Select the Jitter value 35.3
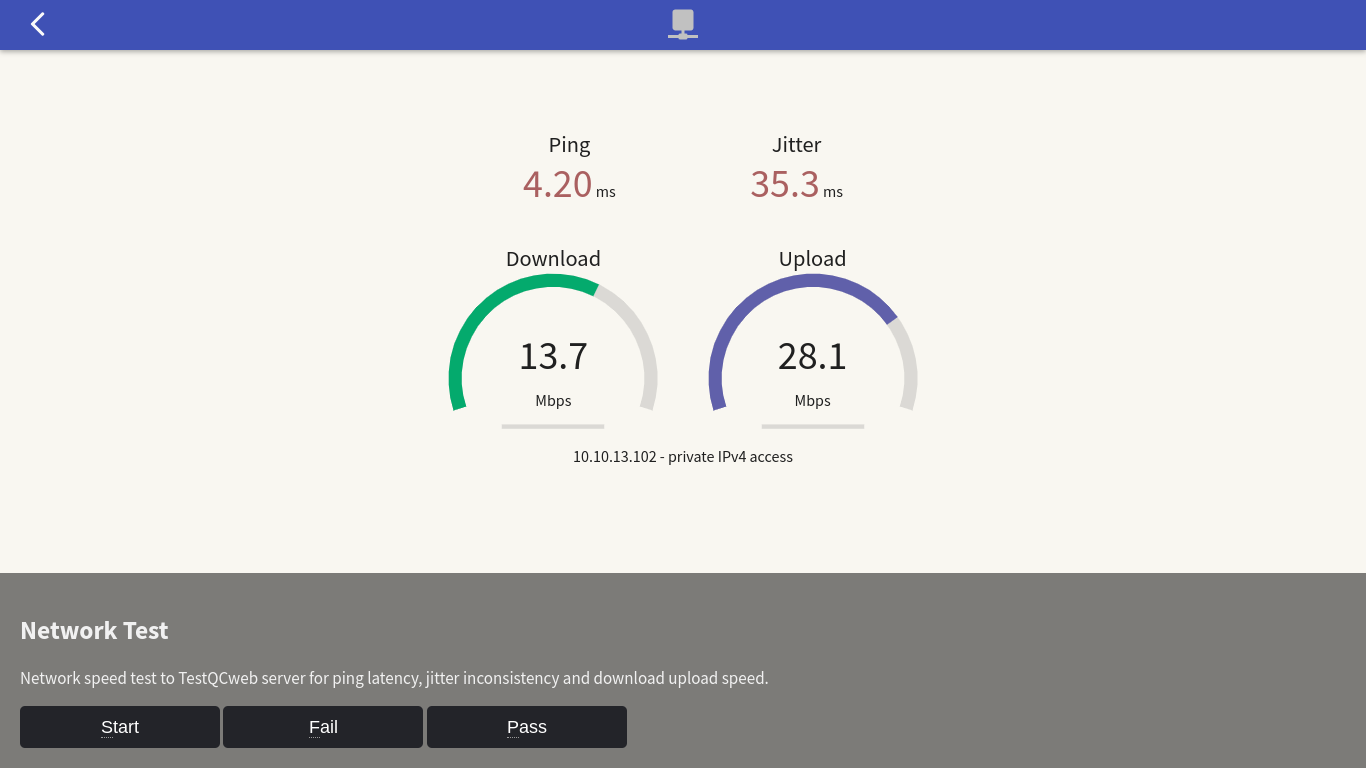 (x=785, y=184)
